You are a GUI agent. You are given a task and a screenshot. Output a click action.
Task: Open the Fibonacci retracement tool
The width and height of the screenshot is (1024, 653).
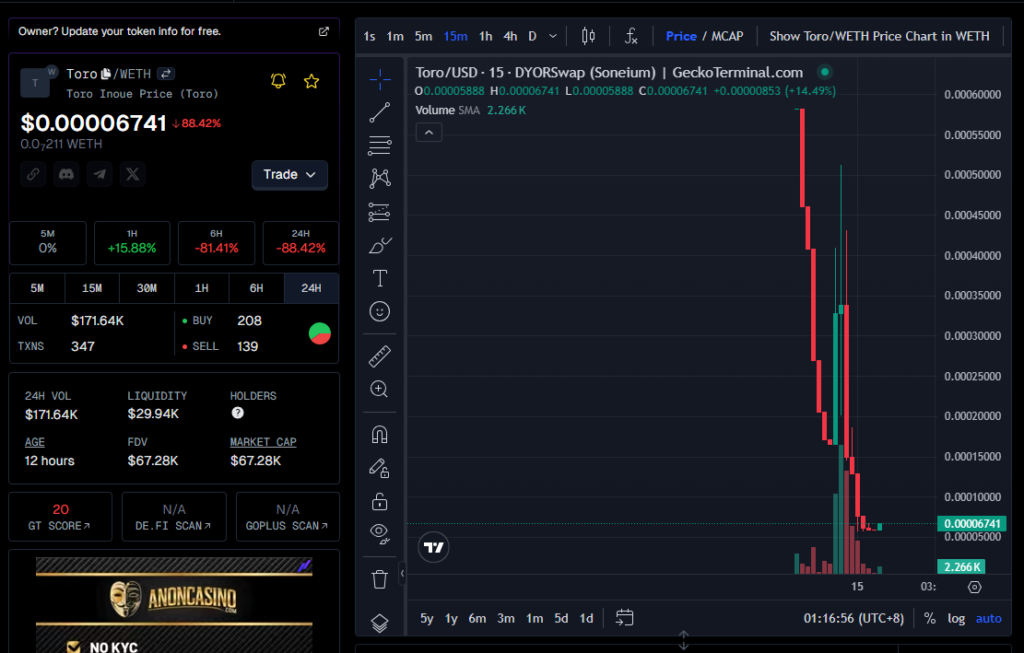tap(379, 145)
